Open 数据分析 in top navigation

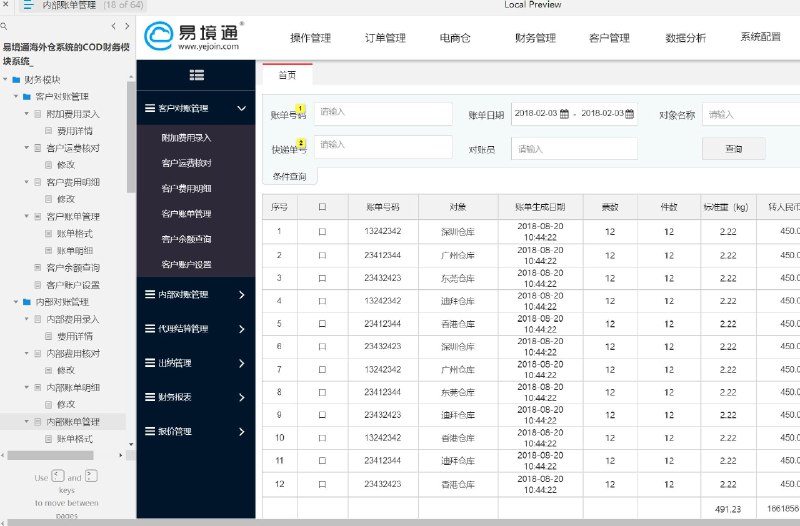pyautogui.click(x=685, y=38)
